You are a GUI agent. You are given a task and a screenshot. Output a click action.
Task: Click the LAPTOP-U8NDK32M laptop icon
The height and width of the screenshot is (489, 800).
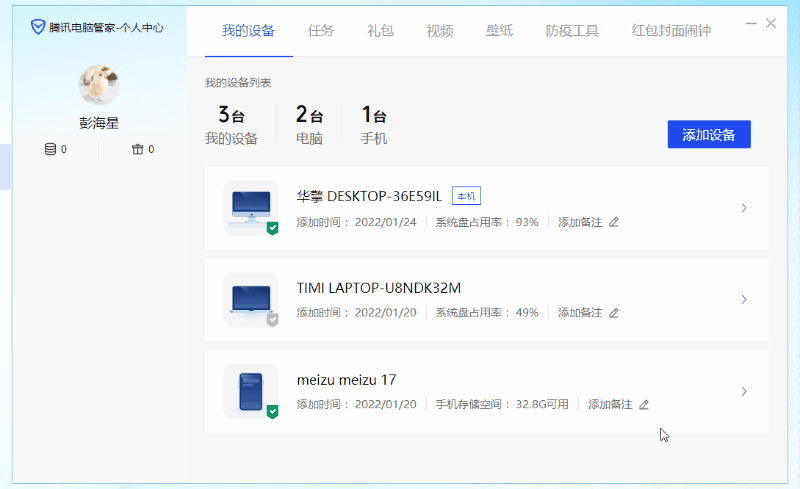(251, 299)
